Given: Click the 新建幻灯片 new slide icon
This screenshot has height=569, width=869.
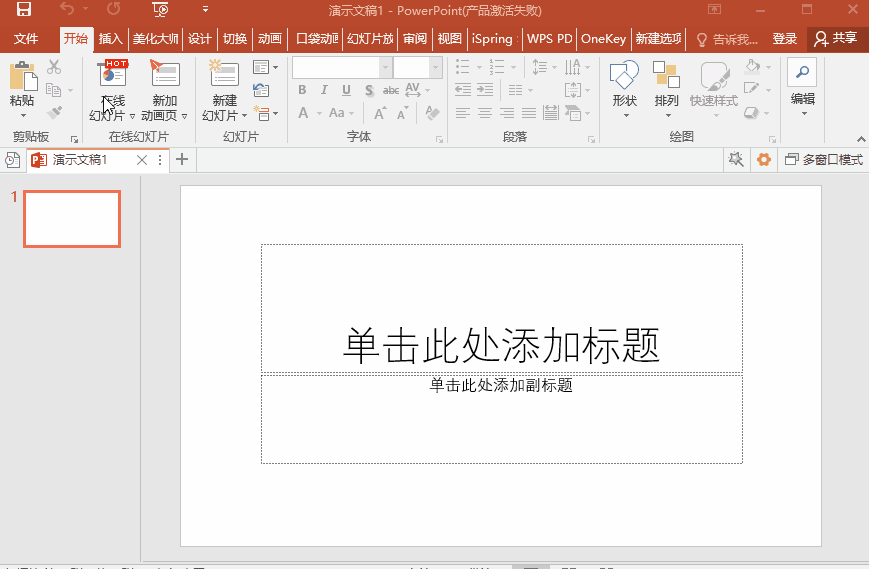Looking at the screenshot, I should click(224, 75).
